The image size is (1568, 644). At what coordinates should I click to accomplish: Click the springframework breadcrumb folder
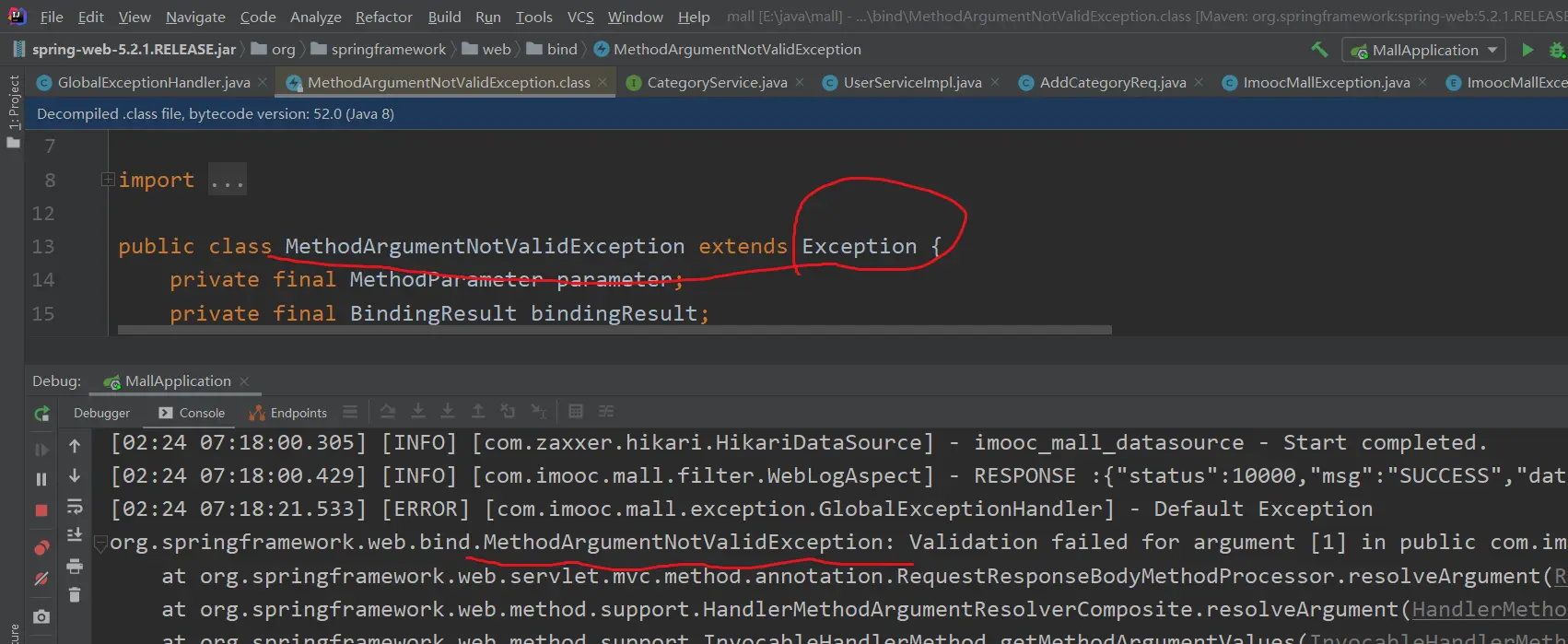[x=379, y=50]
